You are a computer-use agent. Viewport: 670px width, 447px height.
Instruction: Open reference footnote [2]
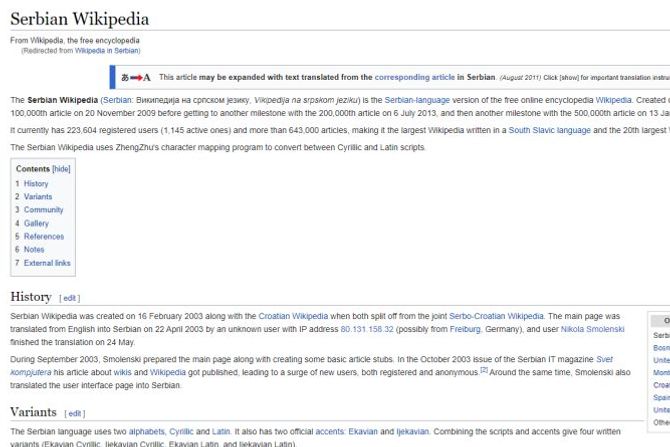pyautogui.click(x=484, y=370)
